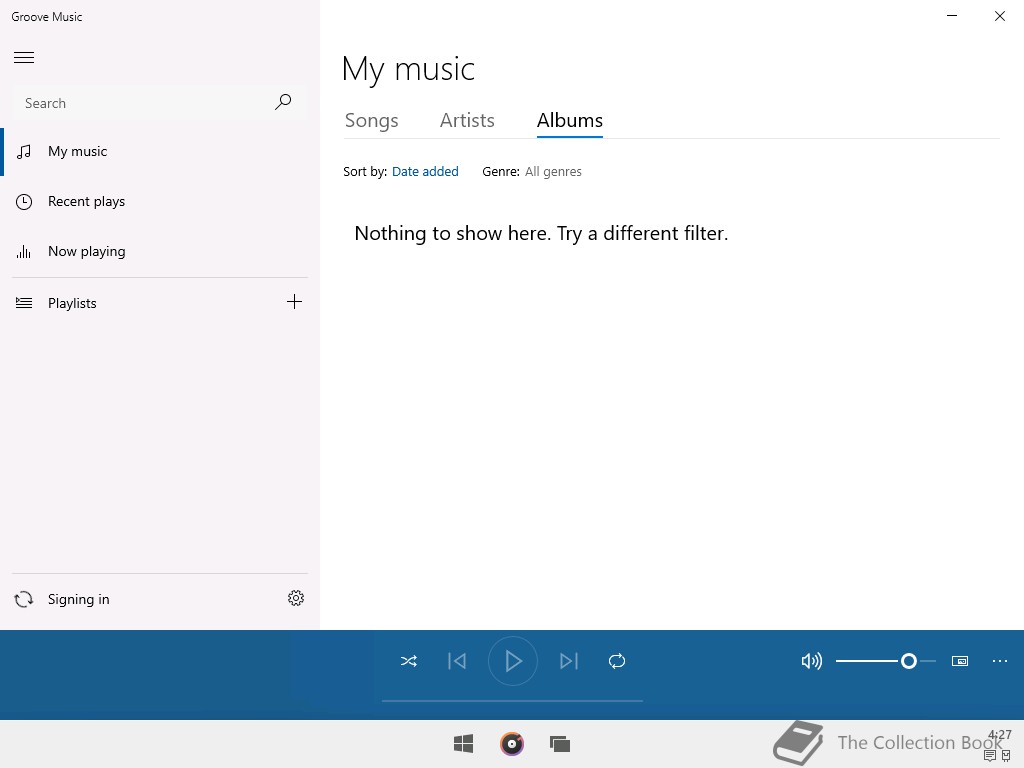Click the search magnifier icon
The width and height of the screenshot is (1024, 768).
[x=283, y=102]
